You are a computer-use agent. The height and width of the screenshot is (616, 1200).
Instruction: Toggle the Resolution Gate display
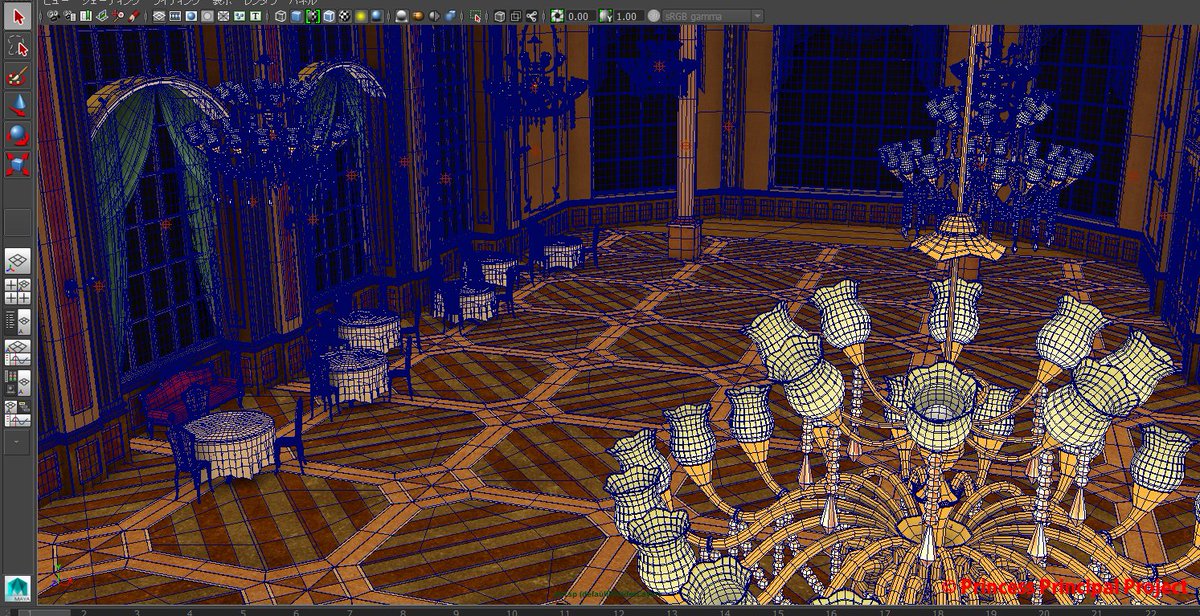tap(191, 16)
